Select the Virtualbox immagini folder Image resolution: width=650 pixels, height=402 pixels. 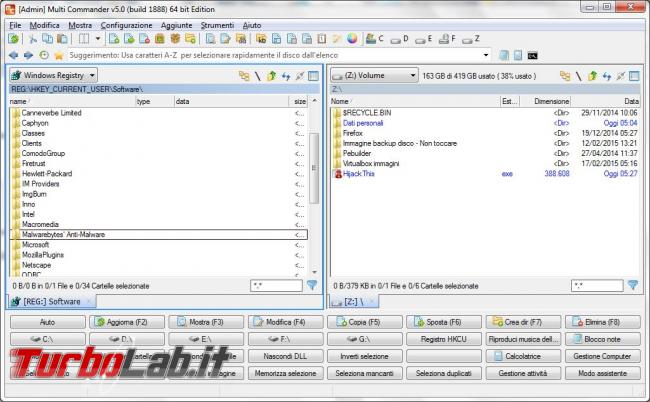tap(485, 164)
